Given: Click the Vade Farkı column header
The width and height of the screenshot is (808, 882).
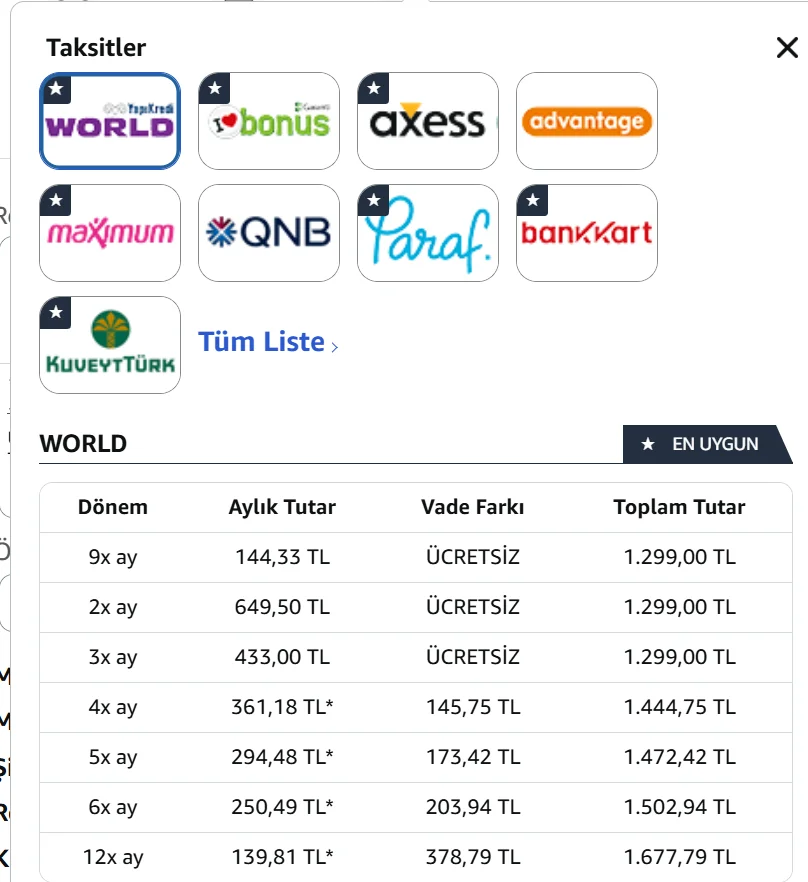Looking at the screenshot, I should (472, 507).
